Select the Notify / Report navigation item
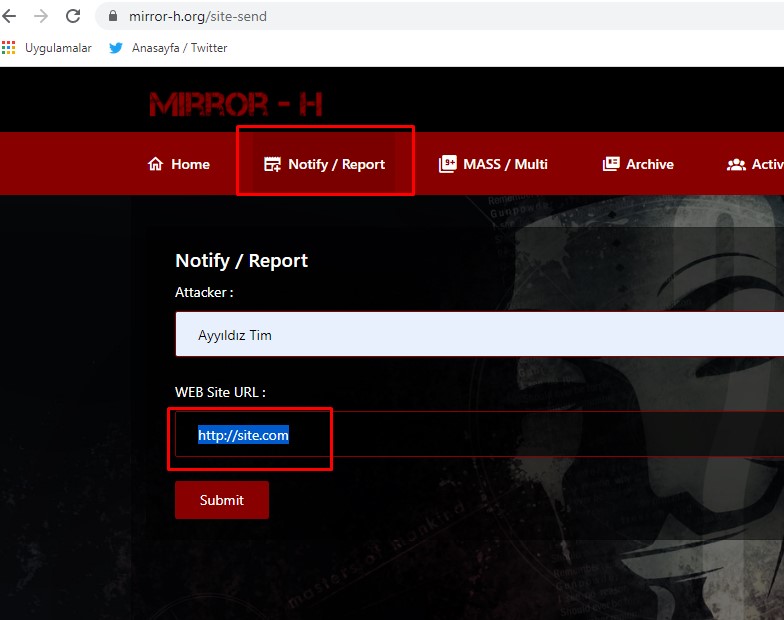The width and height of the screenshot is (784, 620). pos(336,164)
